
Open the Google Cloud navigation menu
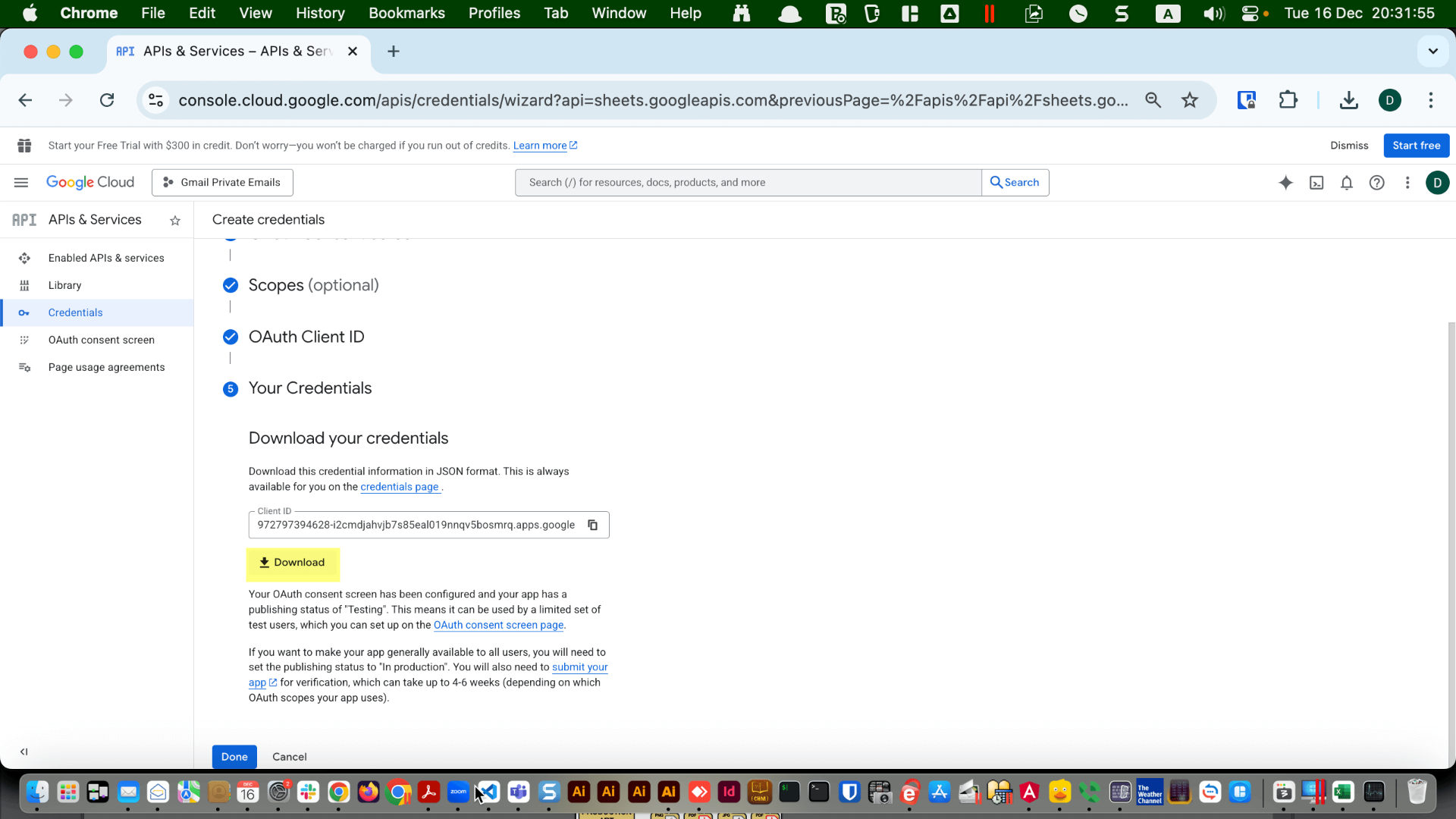pos(20,182)
